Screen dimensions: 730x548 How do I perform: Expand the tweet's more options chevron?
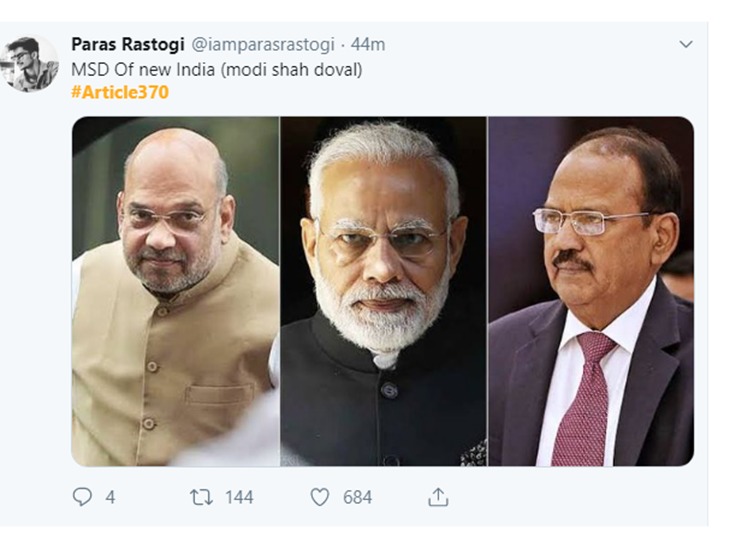point(686,45)
